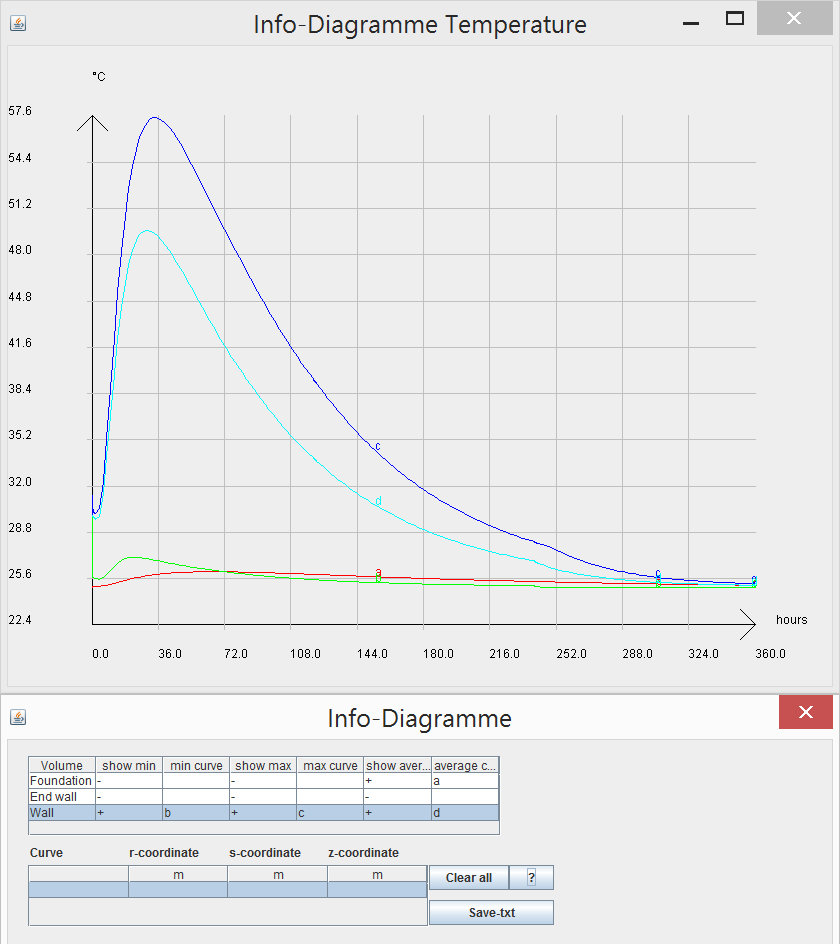Click the Volume column header
The width and height of the screenshot is (840, 944).
[x=62, y=765]
